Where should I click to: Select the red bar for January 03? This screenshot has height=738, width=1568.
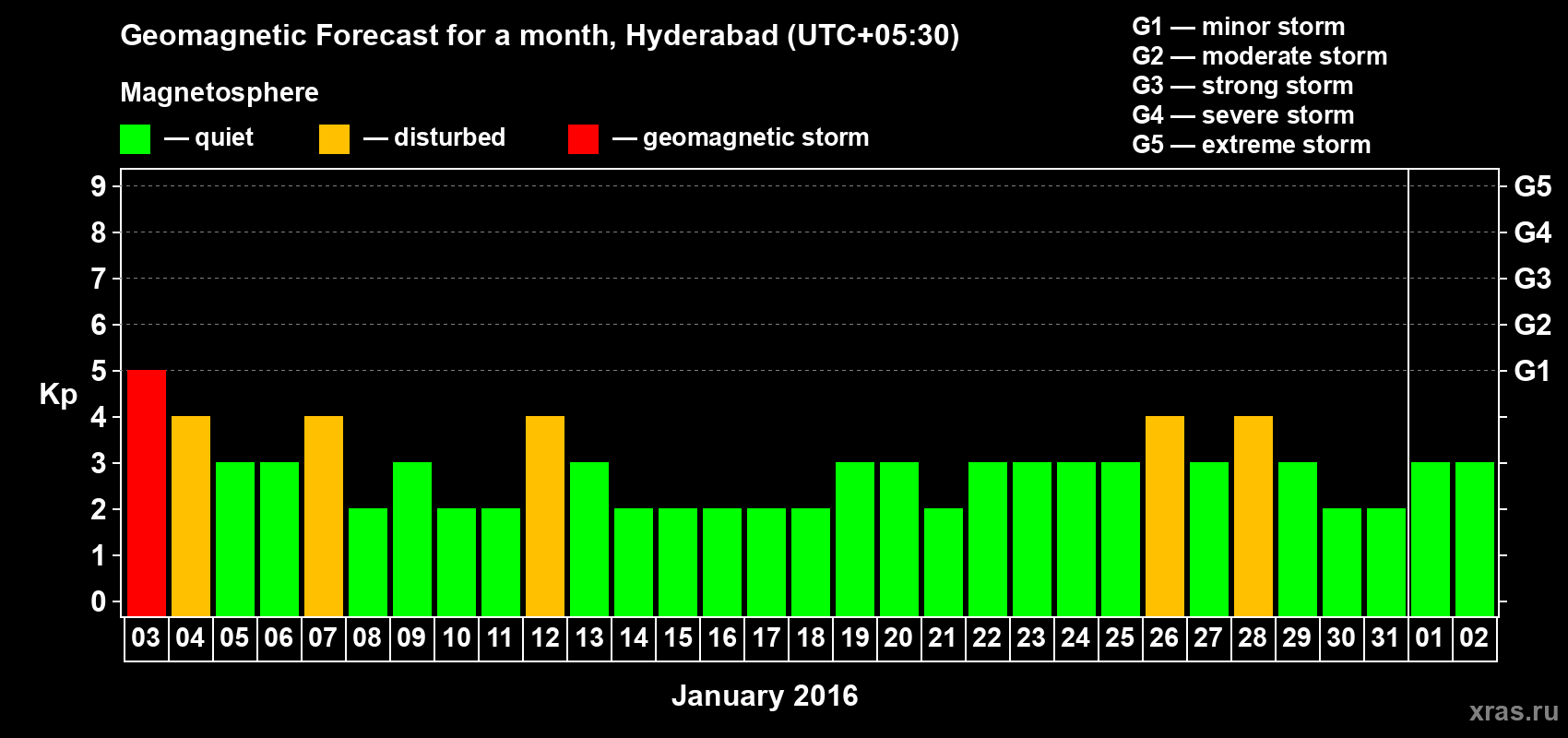(147, 493)
